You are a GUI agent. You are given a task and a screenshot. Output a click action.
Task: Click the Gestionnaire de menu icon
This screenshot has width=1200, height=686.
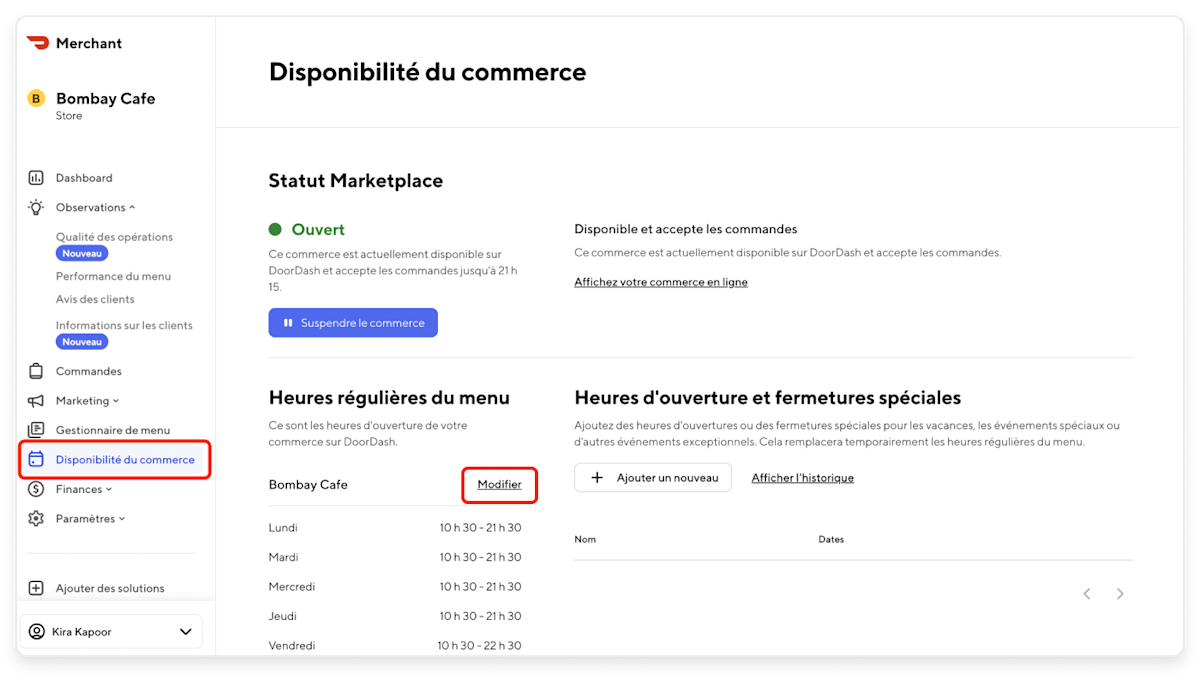[x=36, y=430]
